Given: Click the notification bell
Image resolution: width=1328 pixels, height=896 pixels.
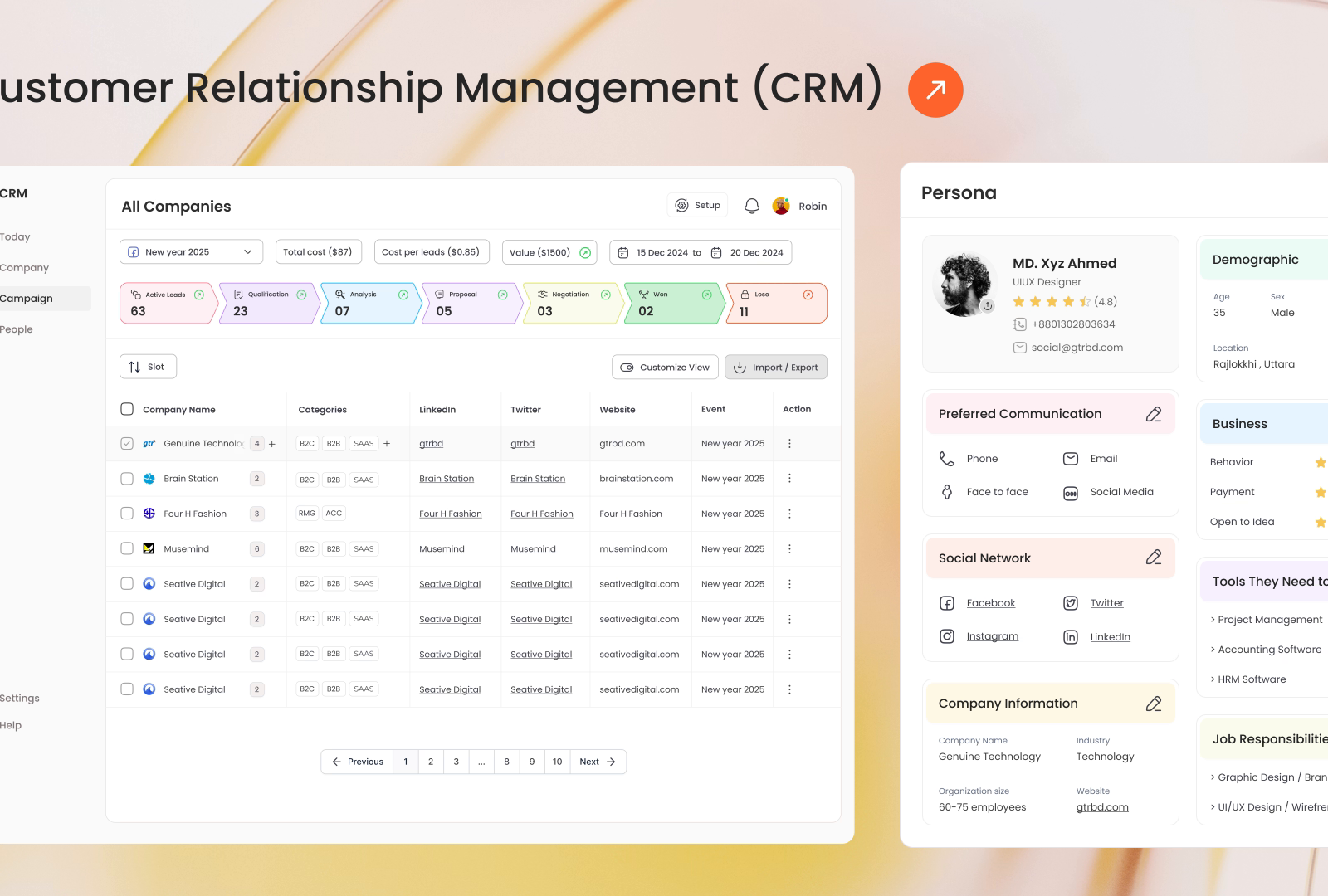Looking at the screenshot, I should point(752,205).
